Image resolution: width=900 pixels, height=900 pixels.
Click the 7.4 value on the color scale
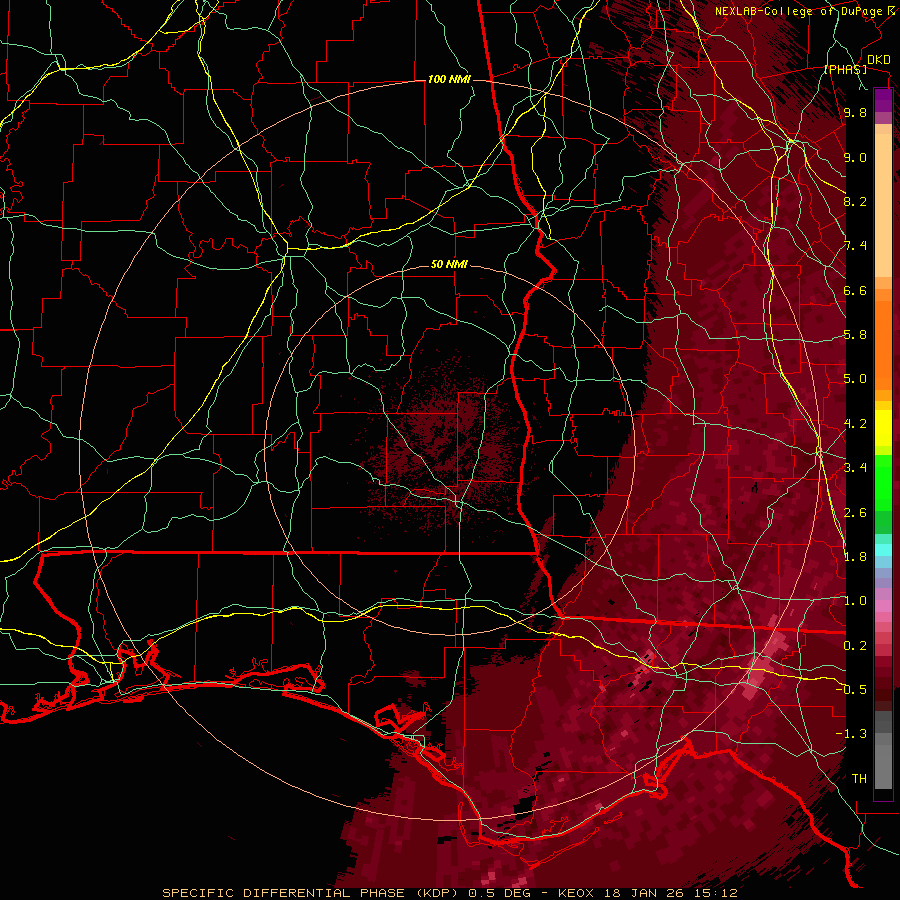[x=855, y=246]
